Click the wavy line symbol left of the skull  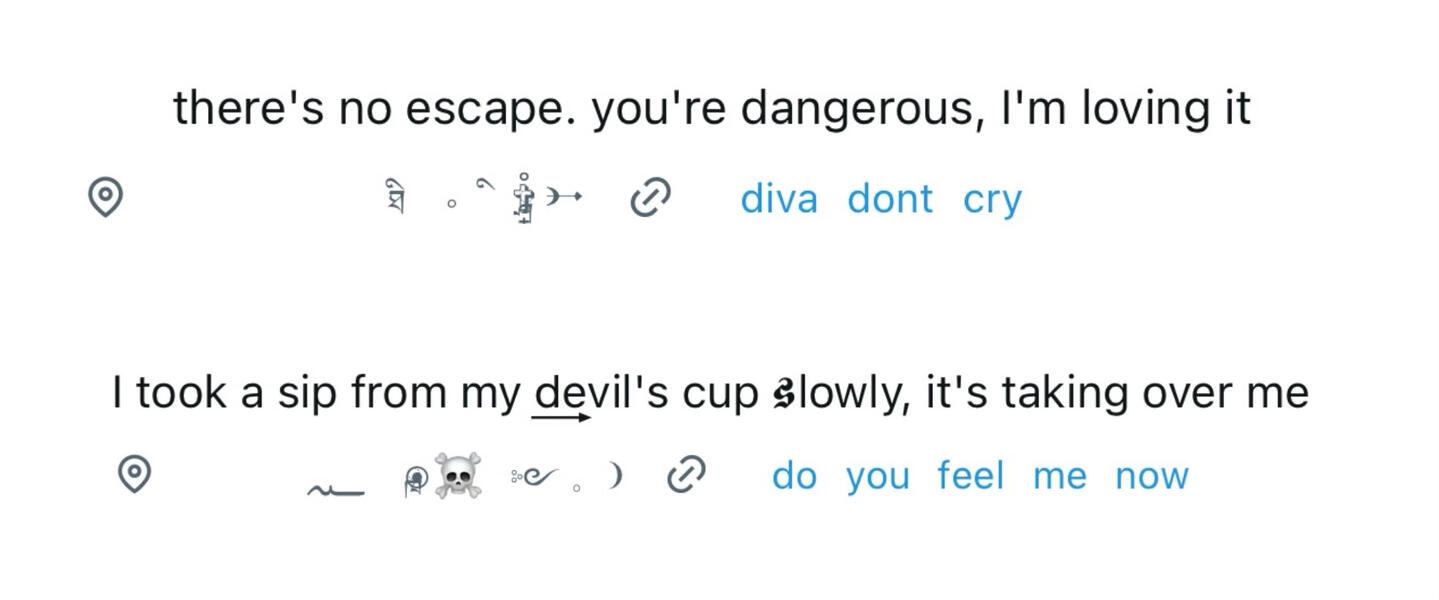tap(335, 489)
